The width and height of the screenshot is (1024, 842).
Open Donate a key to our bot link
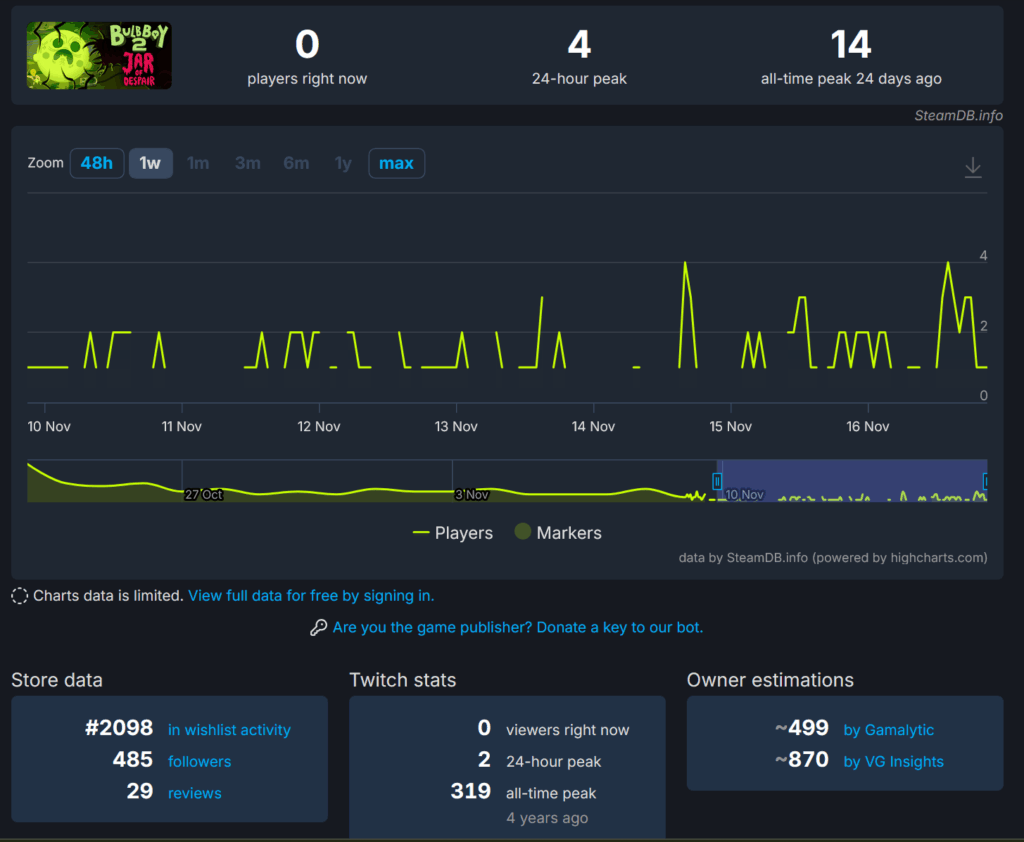coord(517,627)
